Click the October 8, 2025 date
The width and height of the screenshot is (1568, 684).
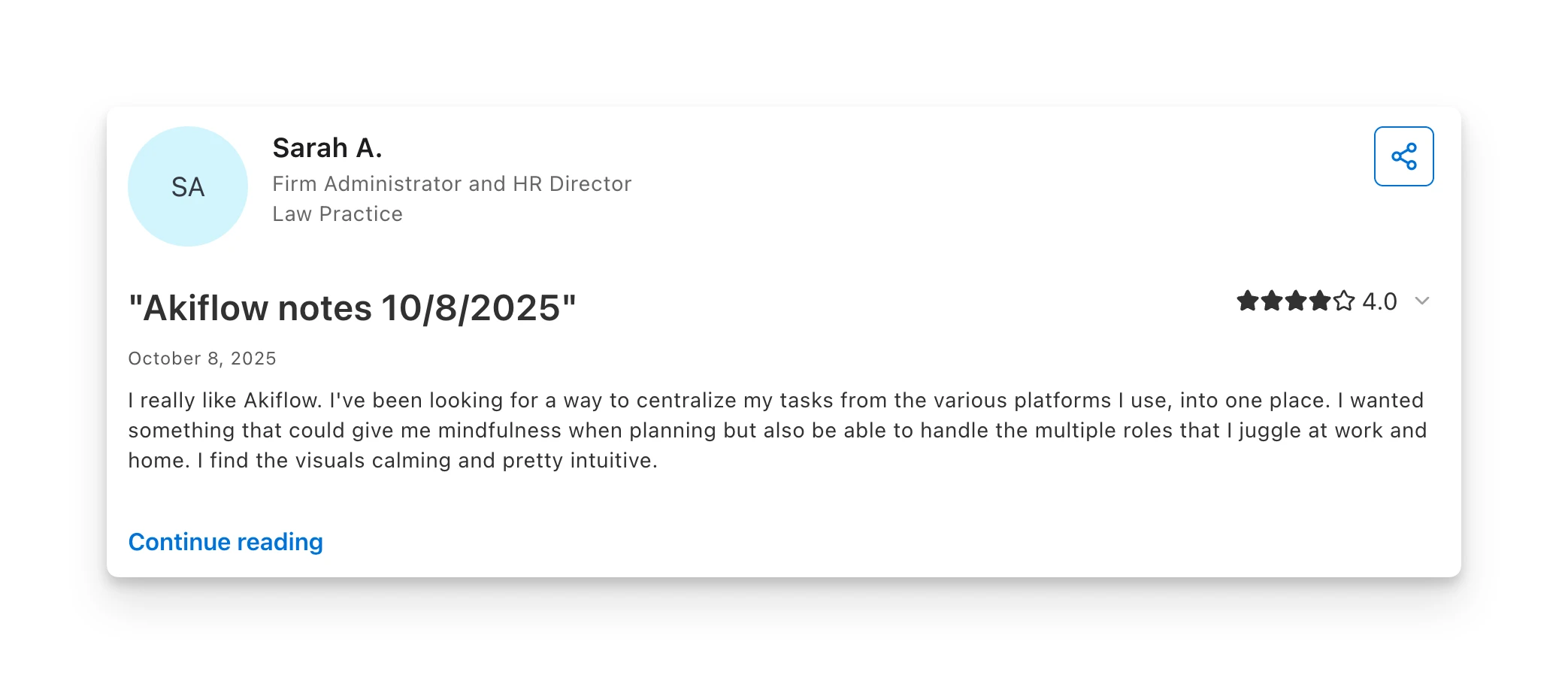point(202,359)
